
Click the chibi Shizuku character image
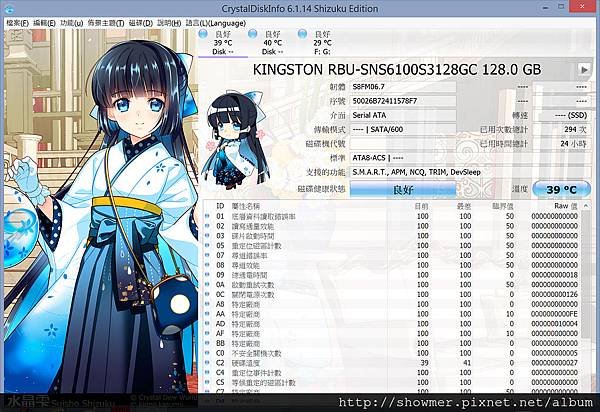[x=234, y=140]
